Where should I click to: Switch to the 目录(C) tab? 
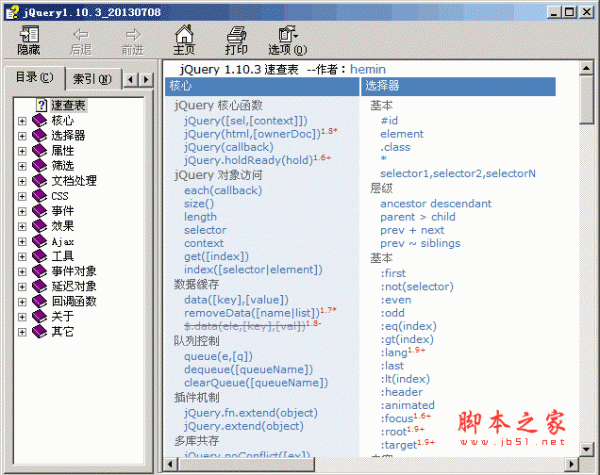(x=34, y=78)
